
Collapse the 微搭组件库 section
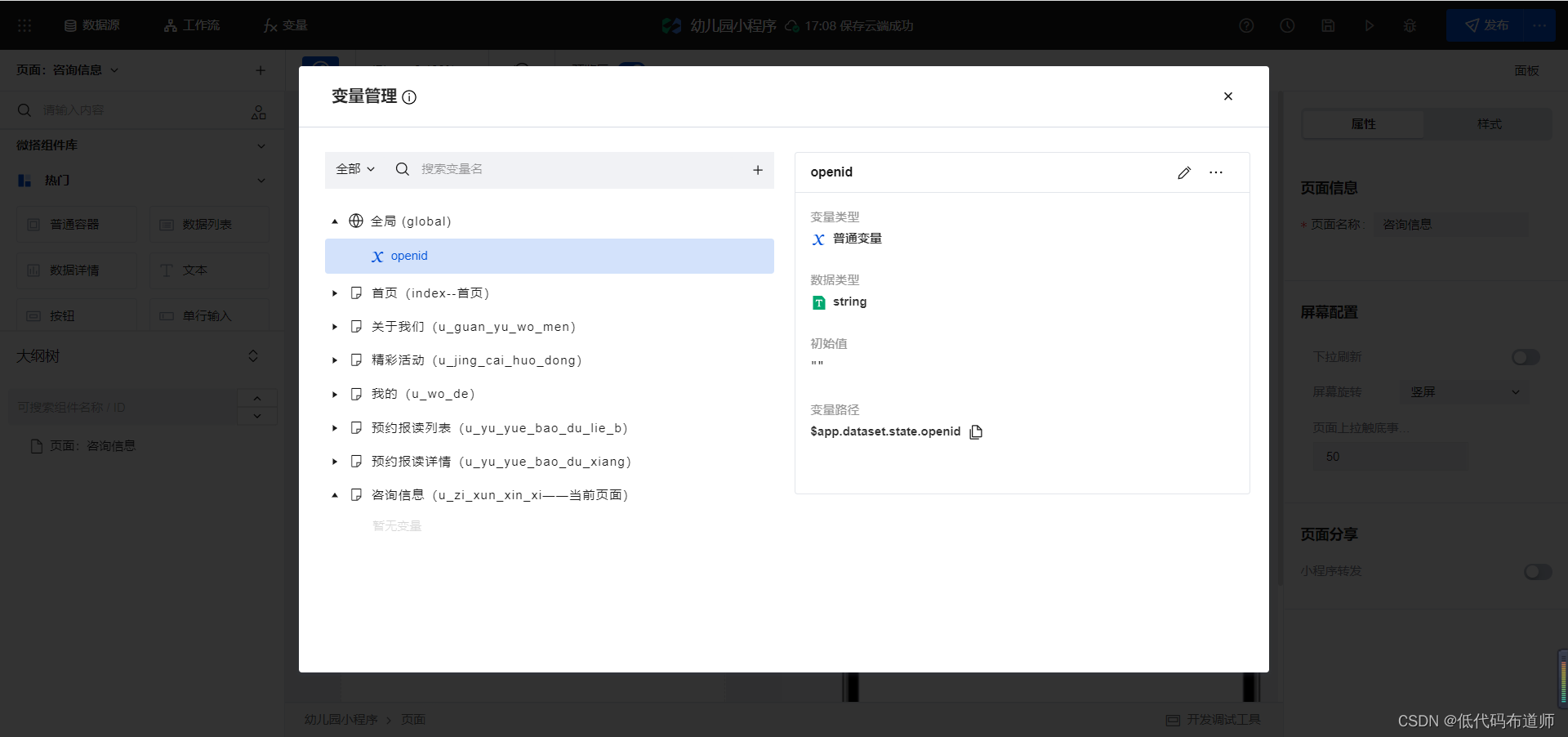(x=261, y=145)
